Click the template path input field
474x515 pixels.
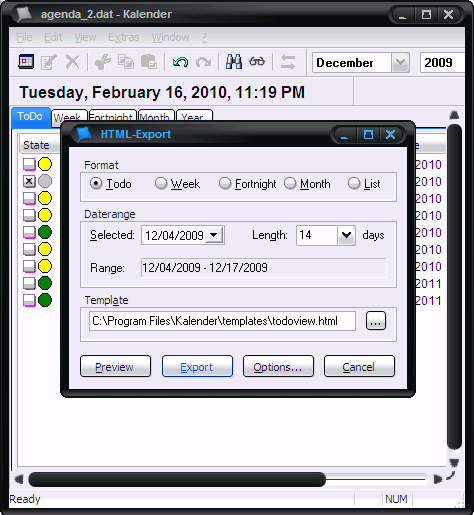click(222, 321)
